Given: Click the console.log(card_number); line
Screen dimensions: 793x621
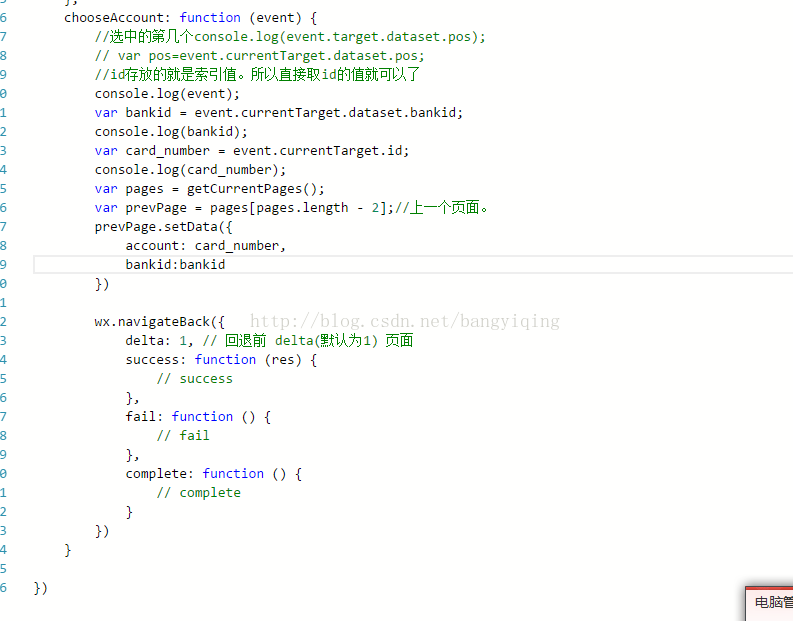Looking at the screenshot, I should click(x=190, y=170).
